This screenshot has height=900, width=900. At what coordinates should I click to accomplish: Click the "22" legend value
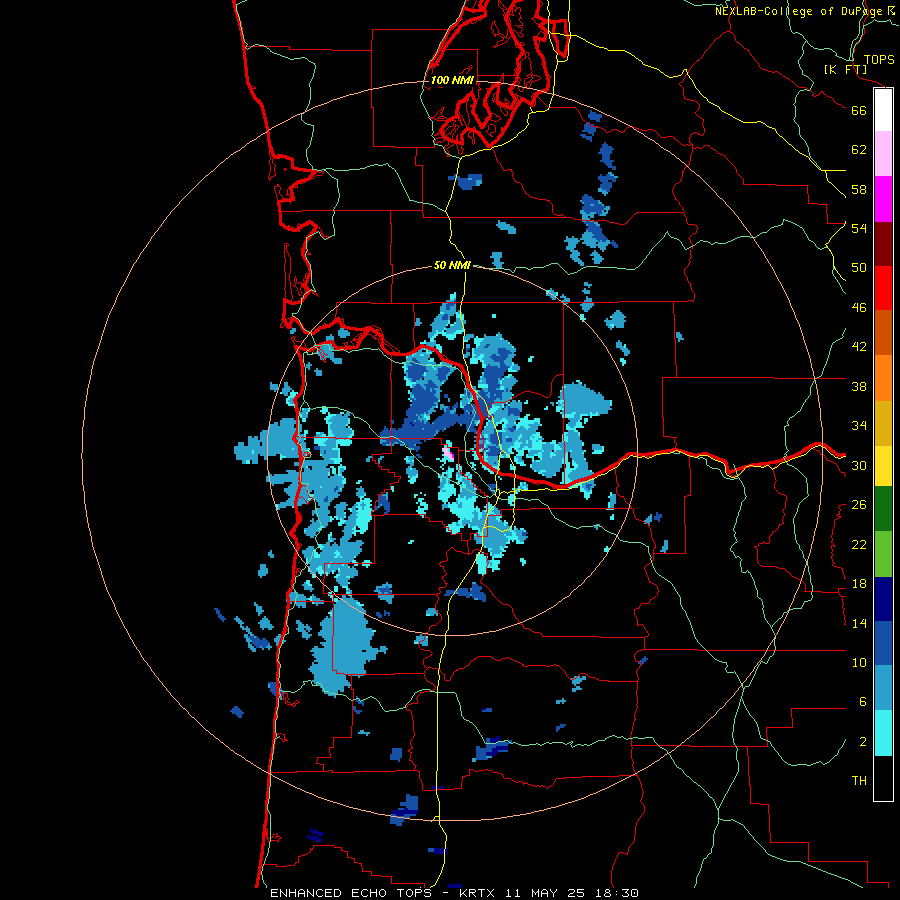(x=859, y=545)
